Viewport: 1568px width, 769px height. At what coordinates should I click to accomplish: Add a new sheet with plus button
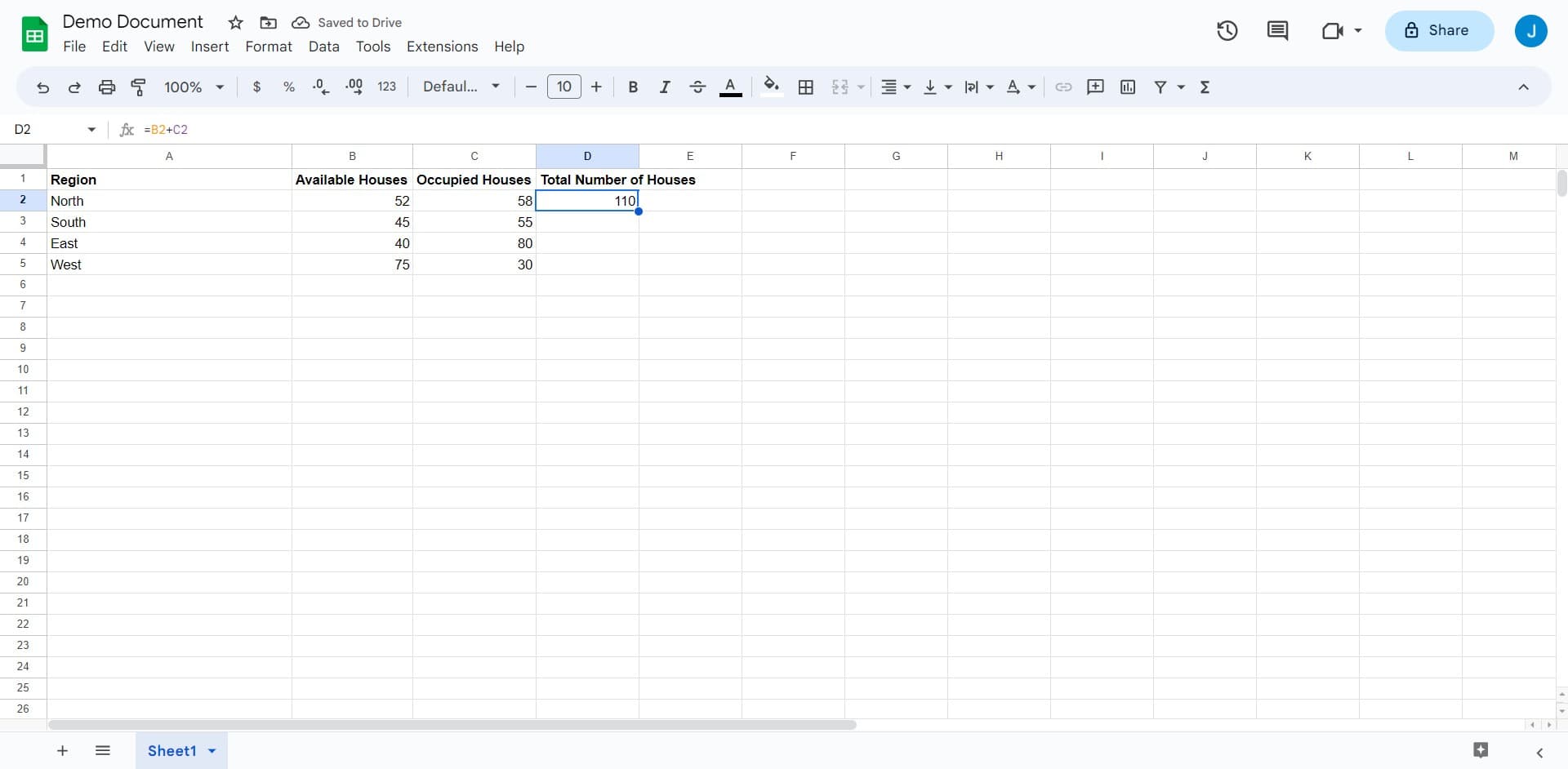pos(62,751)
